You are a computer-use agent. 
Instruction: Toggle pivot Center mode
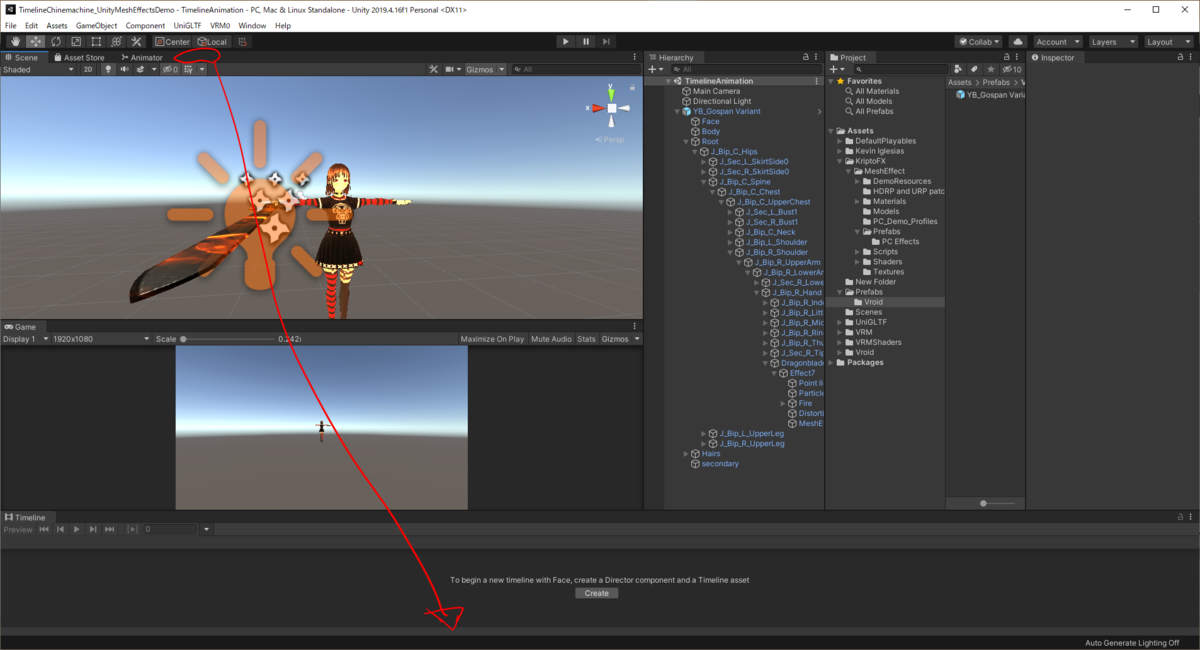[172, 42]
